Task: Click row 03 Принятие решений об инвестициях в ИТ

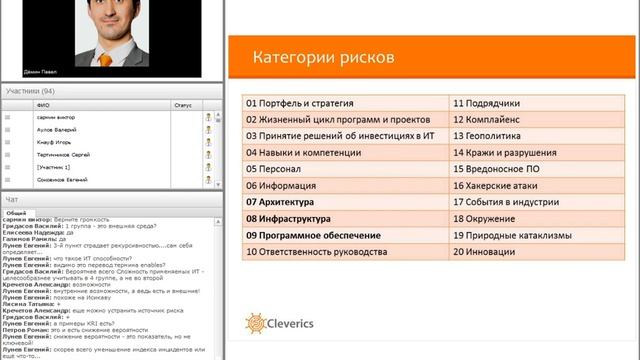Action: click(x=345, y=136)
